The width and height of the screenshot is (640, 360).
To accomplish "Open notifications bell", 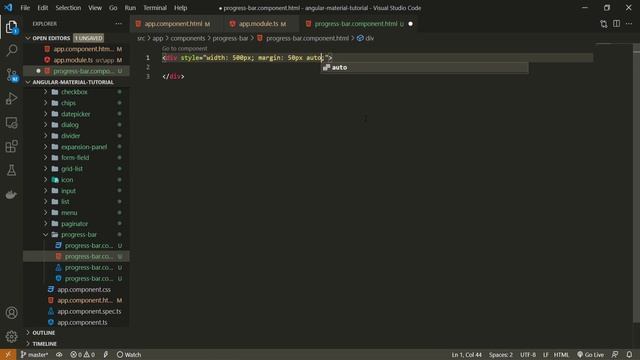I will pos(629,355).
